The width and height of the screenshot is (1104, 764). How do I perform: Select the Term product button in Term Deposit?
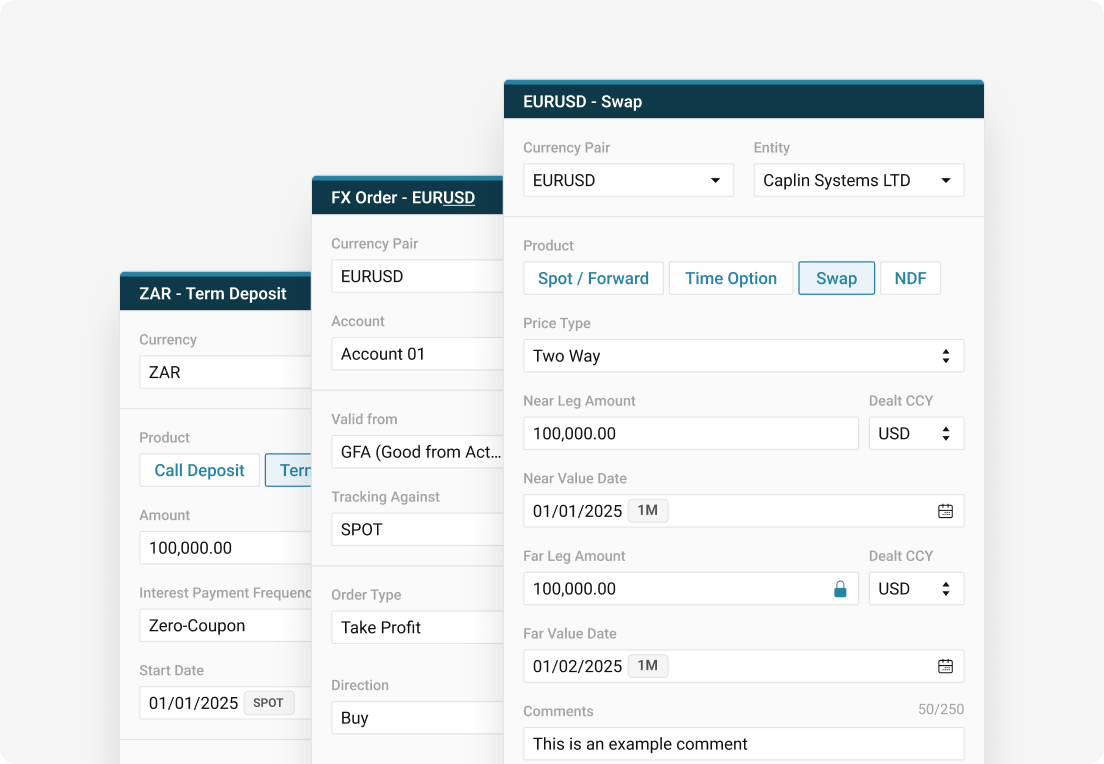(x=288, y=470)
